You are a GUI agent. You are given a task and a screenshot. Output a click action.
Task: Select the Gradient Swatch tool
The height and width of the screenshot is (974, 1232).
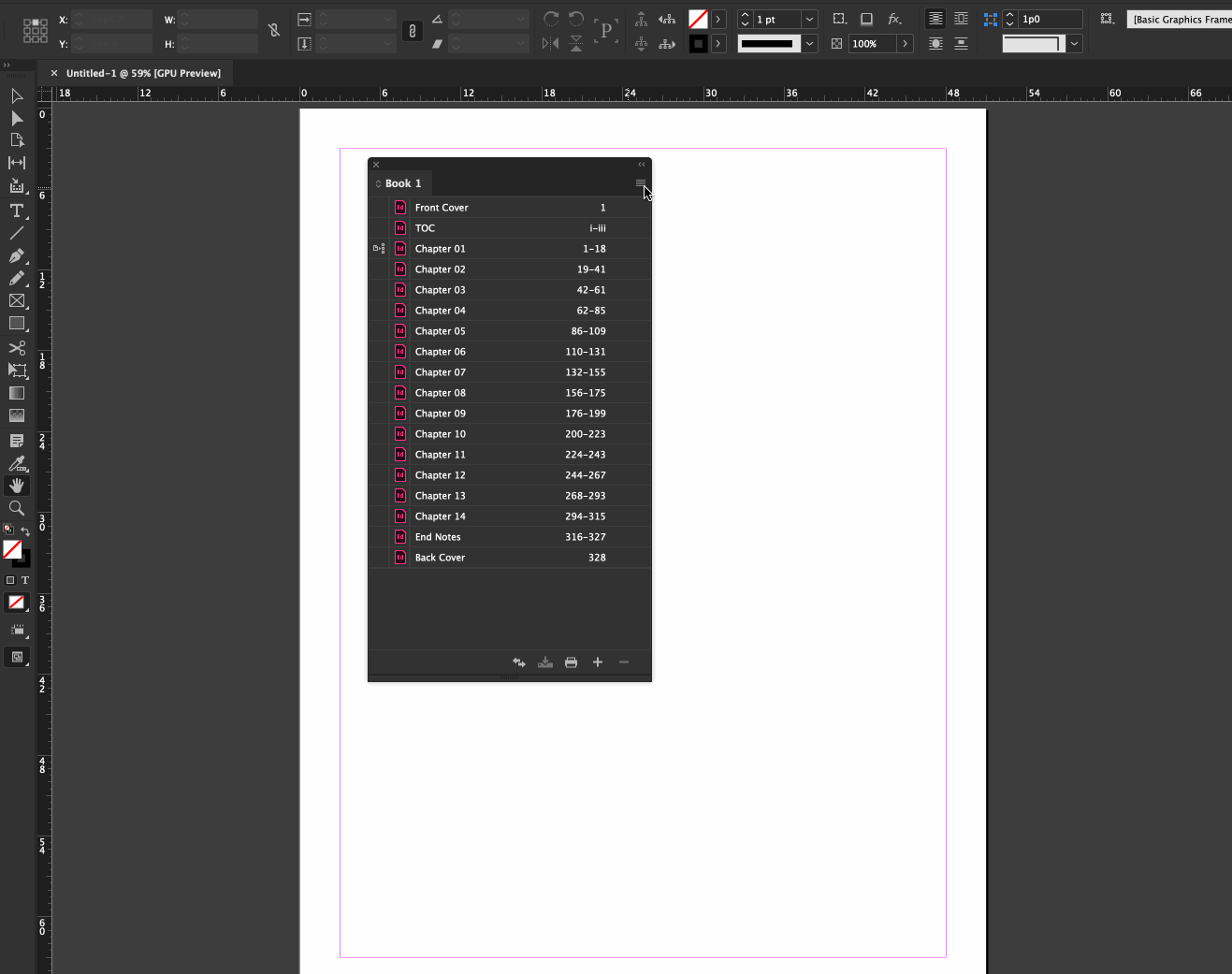coord(17,393)
